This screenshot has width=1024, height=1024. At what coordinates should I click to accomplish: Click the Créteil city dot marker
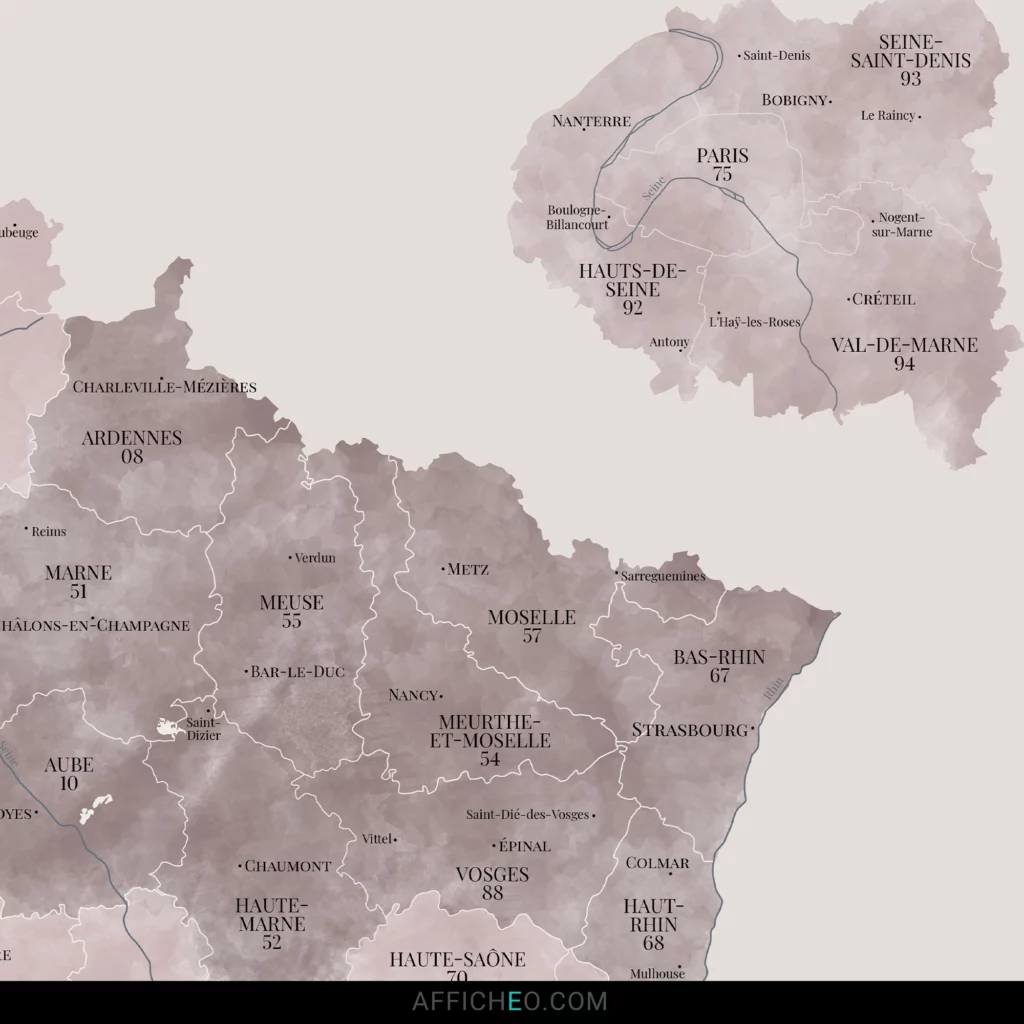tap(848, 298)
